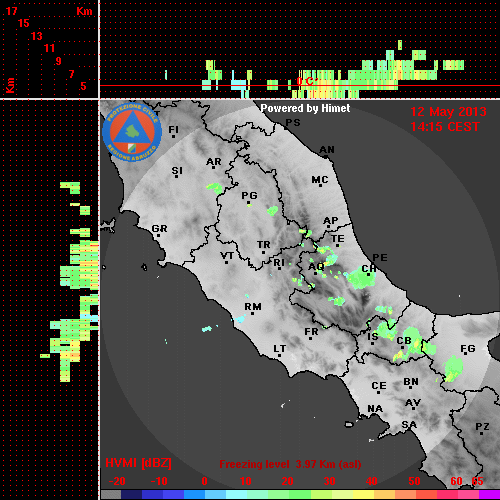Click the 17 Km altitude axis label
The image size is (500, 500).
[11, 11]
